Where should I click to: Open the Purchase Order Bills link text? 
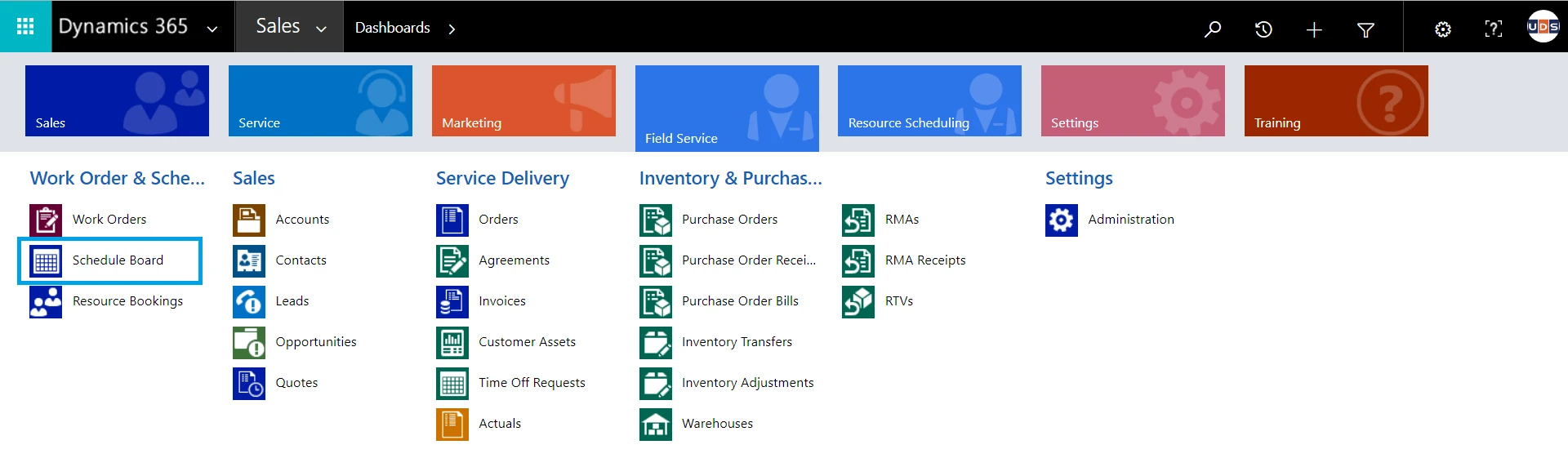coord(740,301)
